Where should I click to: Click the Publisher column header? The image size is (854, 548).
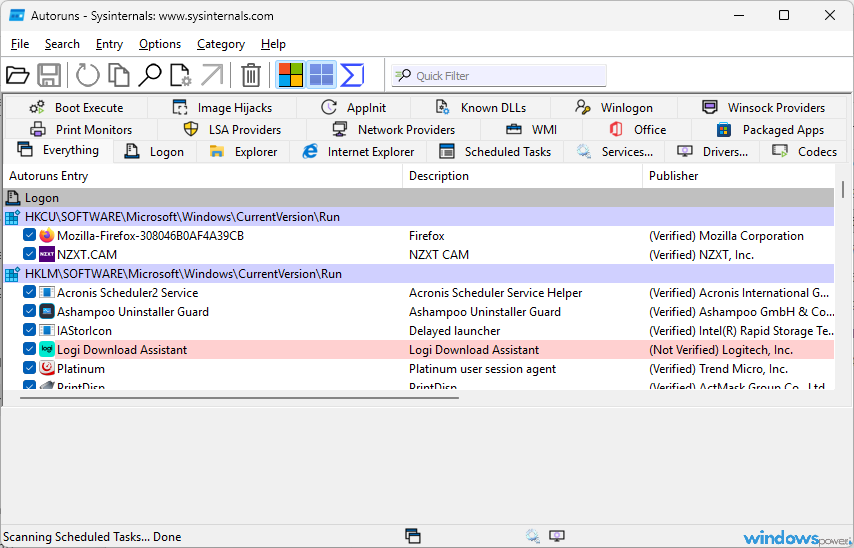tap(738, 176)
